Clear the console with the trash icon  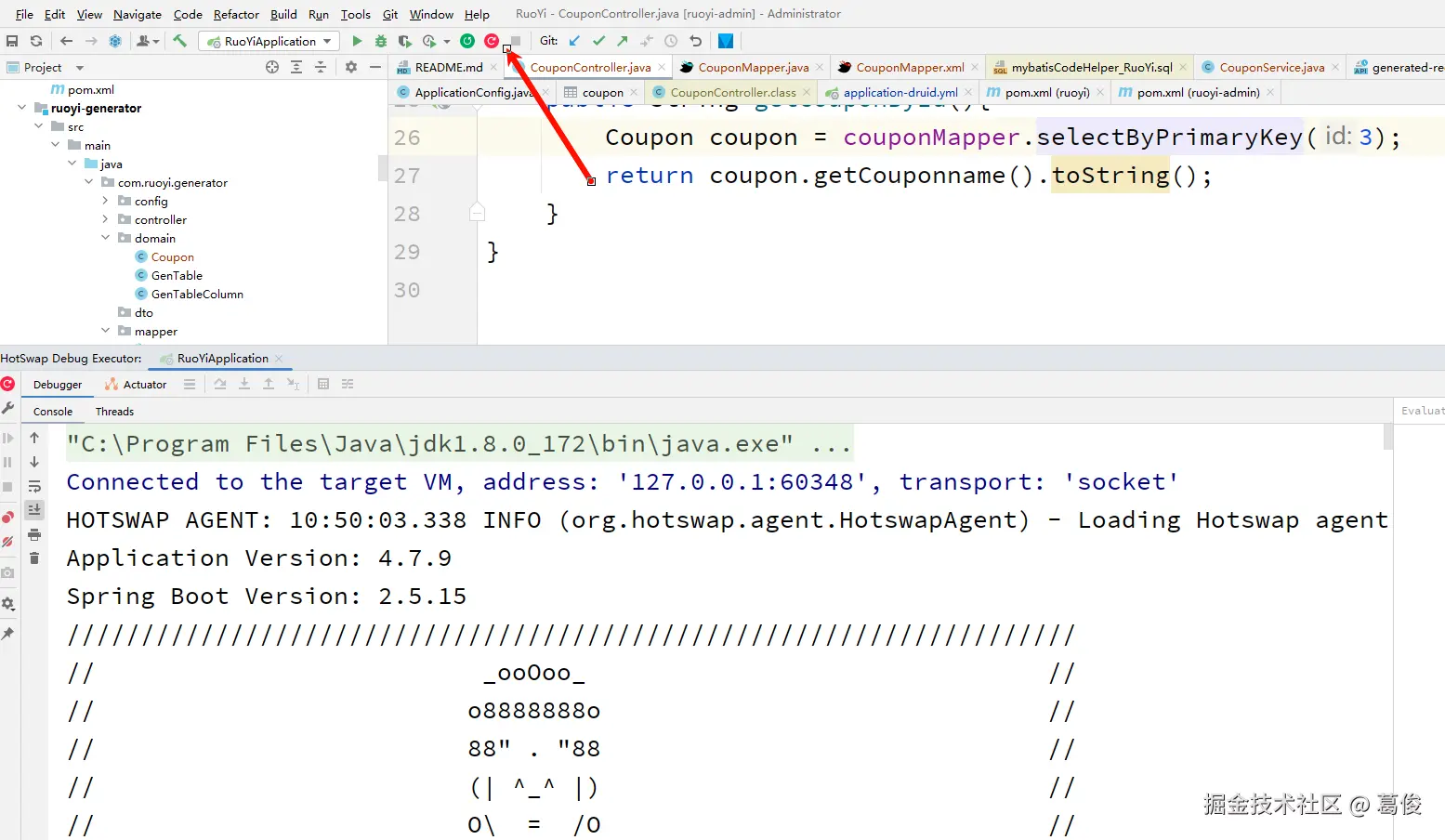click(34, 558)
